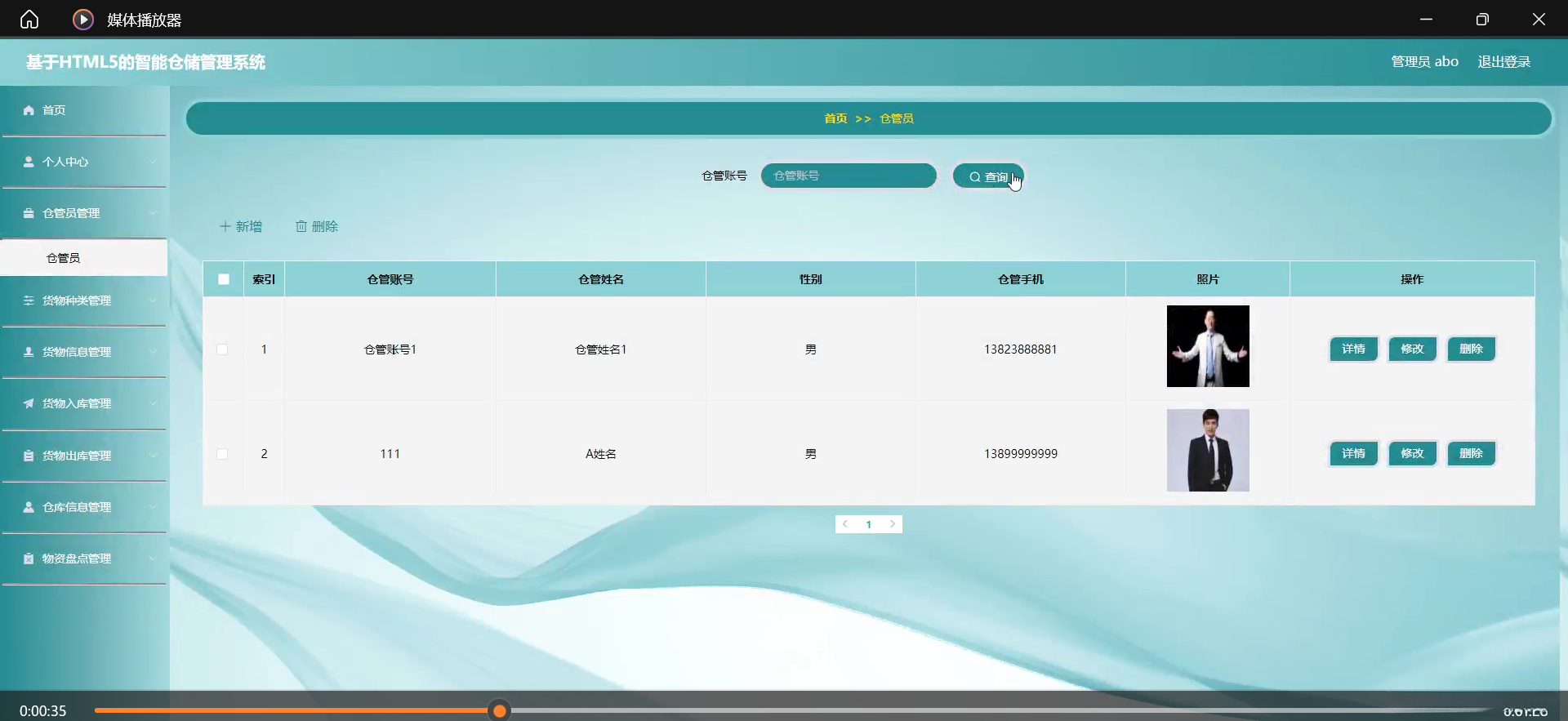The height and width of the screenshot is (721, 1568).
Task: Click the 查询 search button
Action: 988,176
